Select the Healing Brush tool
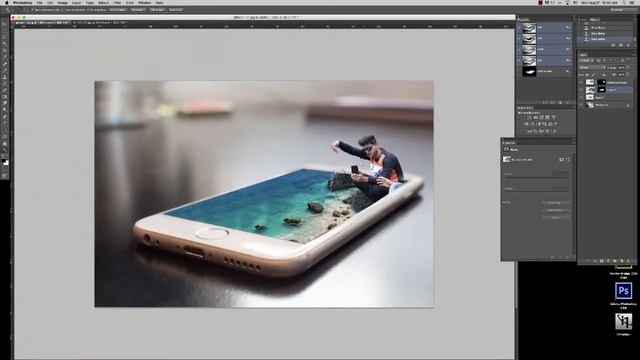Image resolution: width=640 pixels, height=360 pixels. (x=5, y=64)
